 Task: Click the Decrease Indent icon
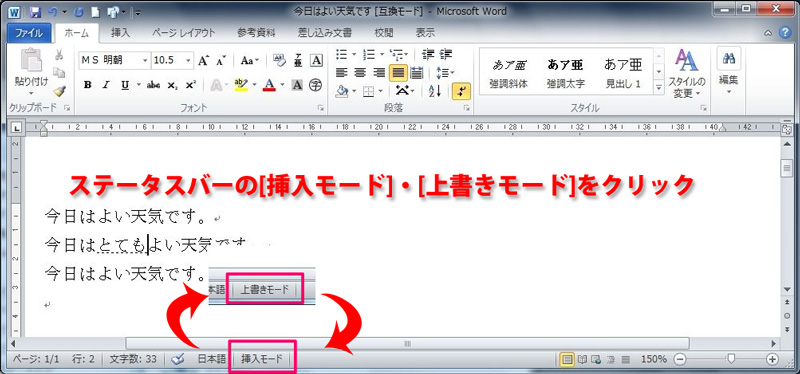(x=428, y=54)
